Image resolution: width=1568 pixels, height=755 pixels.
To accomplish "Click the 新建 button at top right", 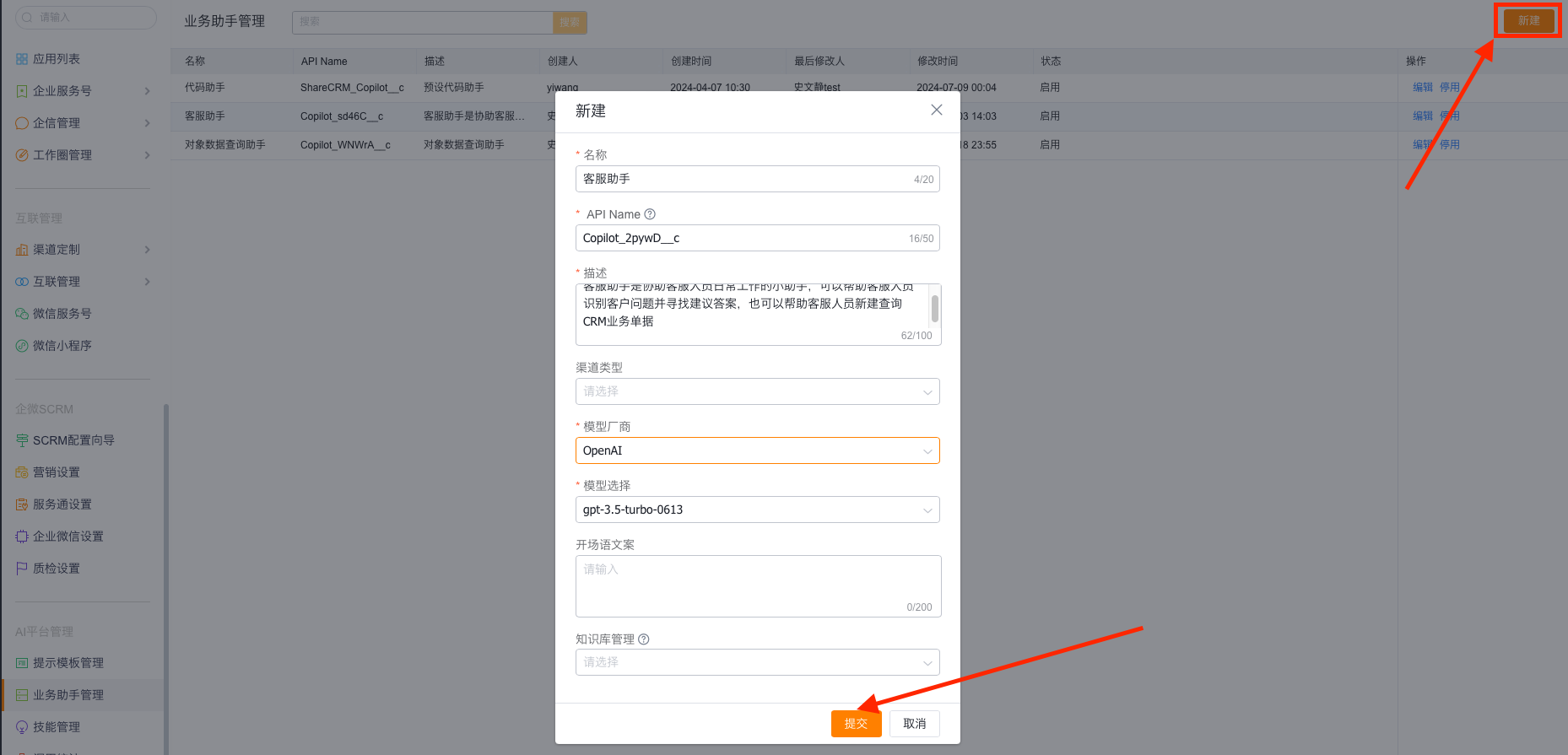I will pyautogui.click(x=1528, y=21).
